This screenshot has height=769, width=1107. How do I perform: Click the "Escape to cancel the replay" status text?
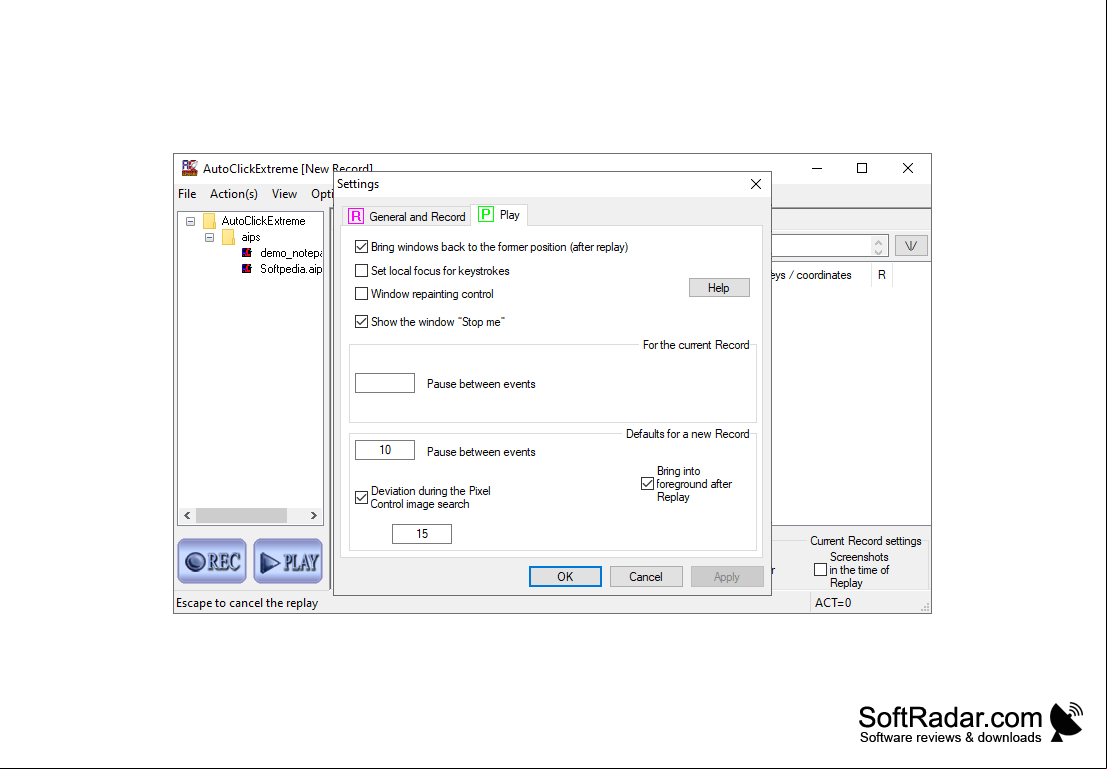[x=247, y=602]
